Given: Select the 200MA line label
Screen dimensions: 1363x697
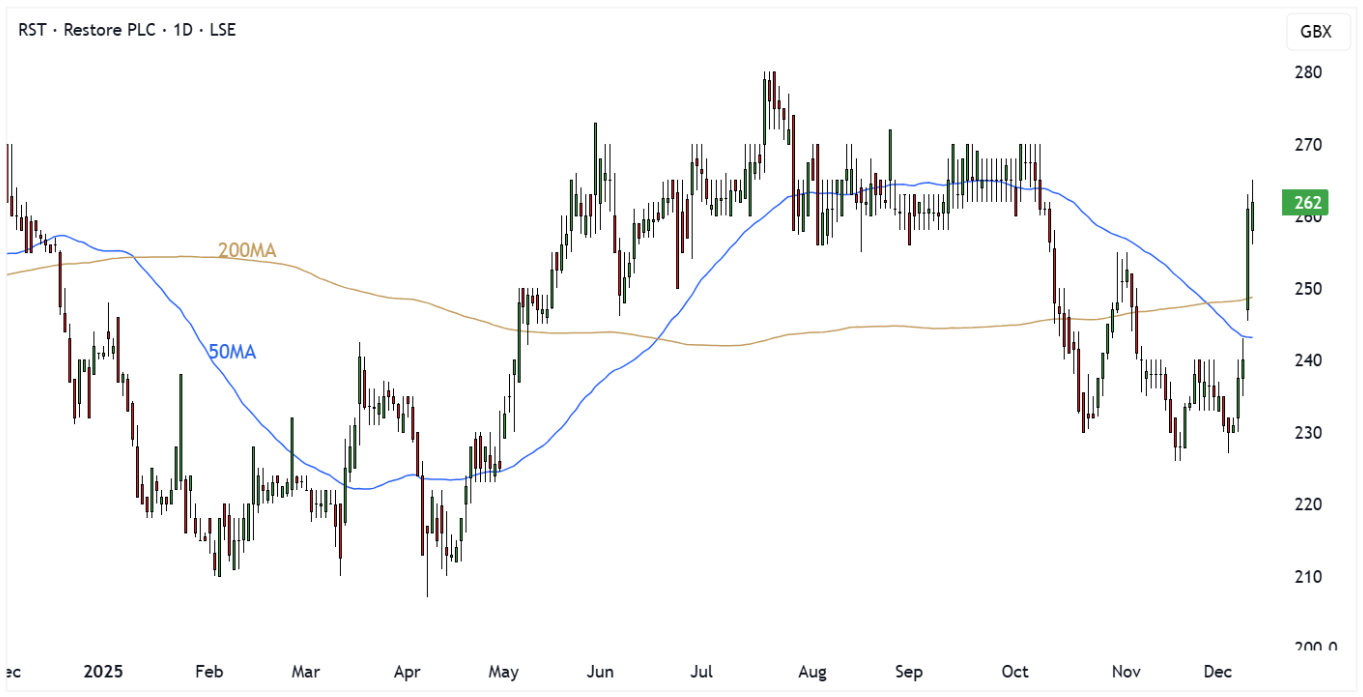Looking at the screenshot, I should tap(247, 250).
